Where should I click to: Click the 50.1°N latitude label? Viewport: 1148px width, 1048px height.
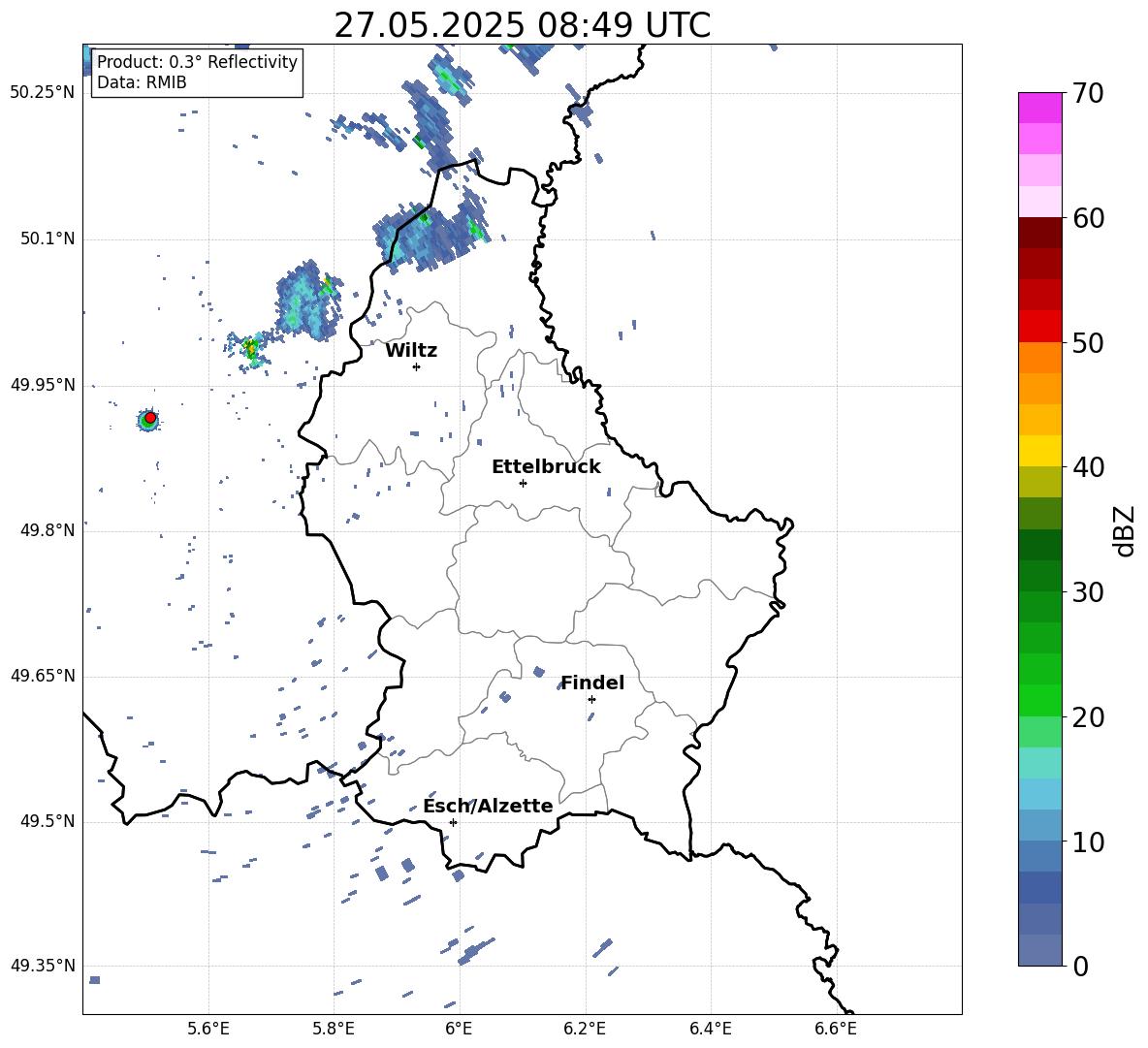click(x=48, y=238)
